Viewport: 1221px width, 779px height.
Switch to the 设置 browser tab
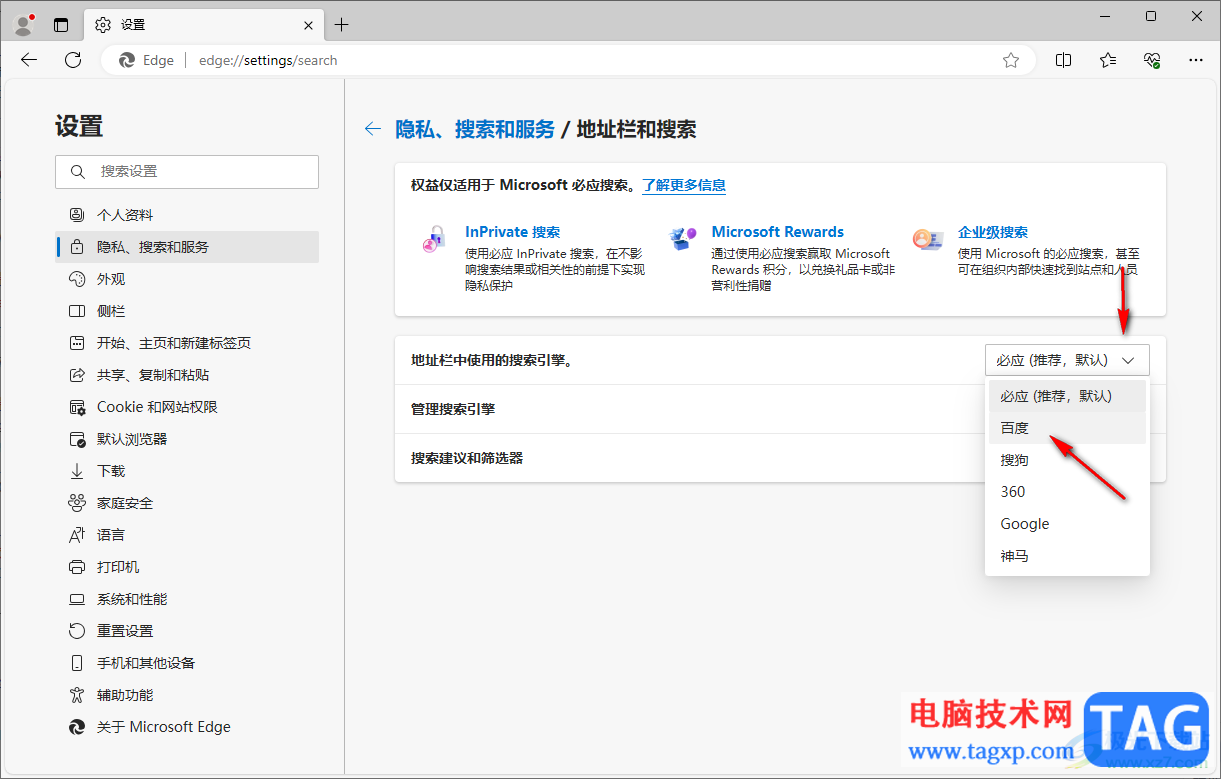pyautogui.click(x=204, y=25)
